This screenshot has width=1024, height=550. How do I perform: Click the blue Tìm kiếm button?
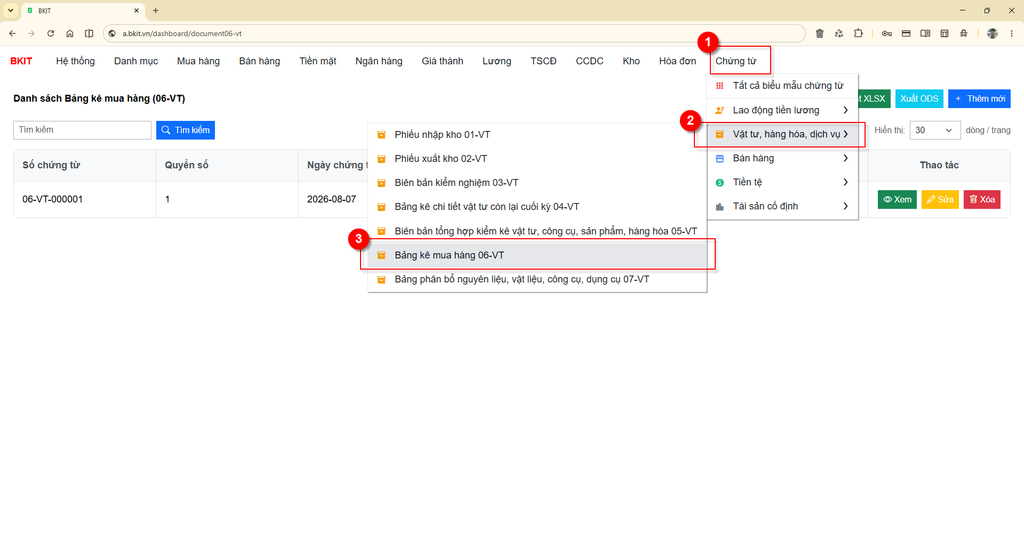click(185, 130)
